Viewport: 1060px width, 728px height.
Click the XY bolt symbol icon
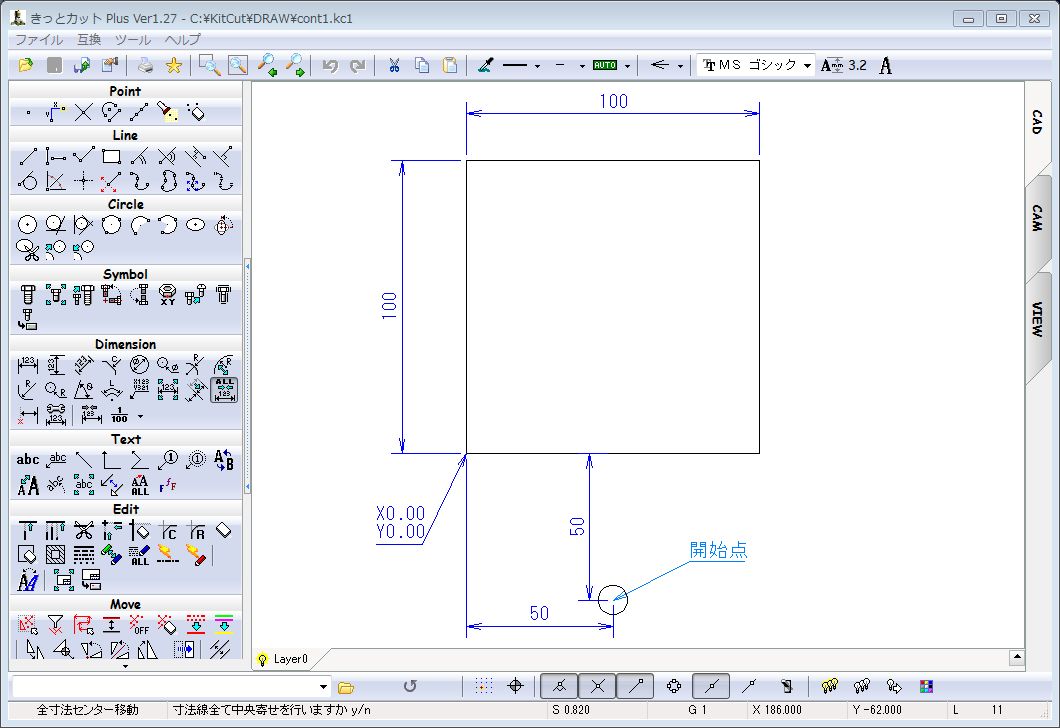pos(168,295)
